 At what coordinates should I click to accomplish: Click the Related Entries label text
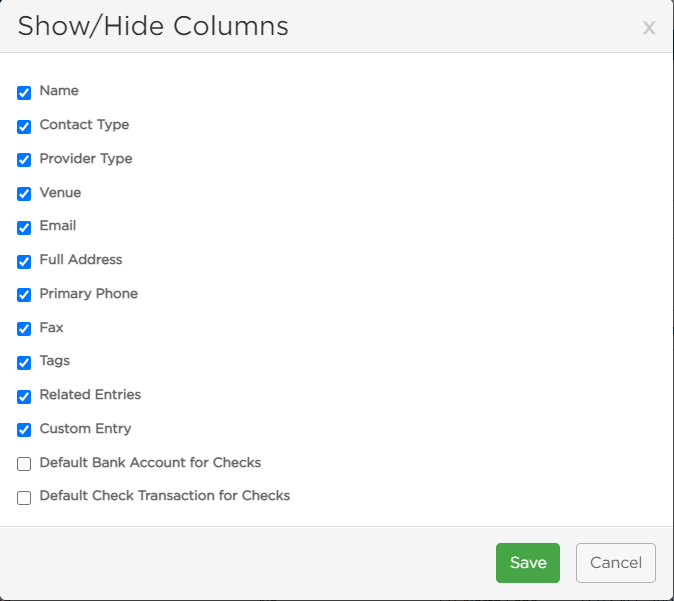pos(90,395)
